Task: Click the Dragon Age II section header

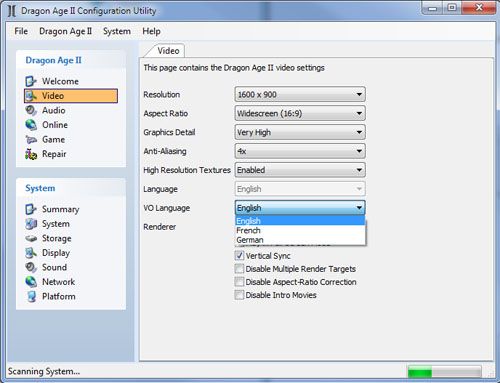Action: click(x=53, y=60)
